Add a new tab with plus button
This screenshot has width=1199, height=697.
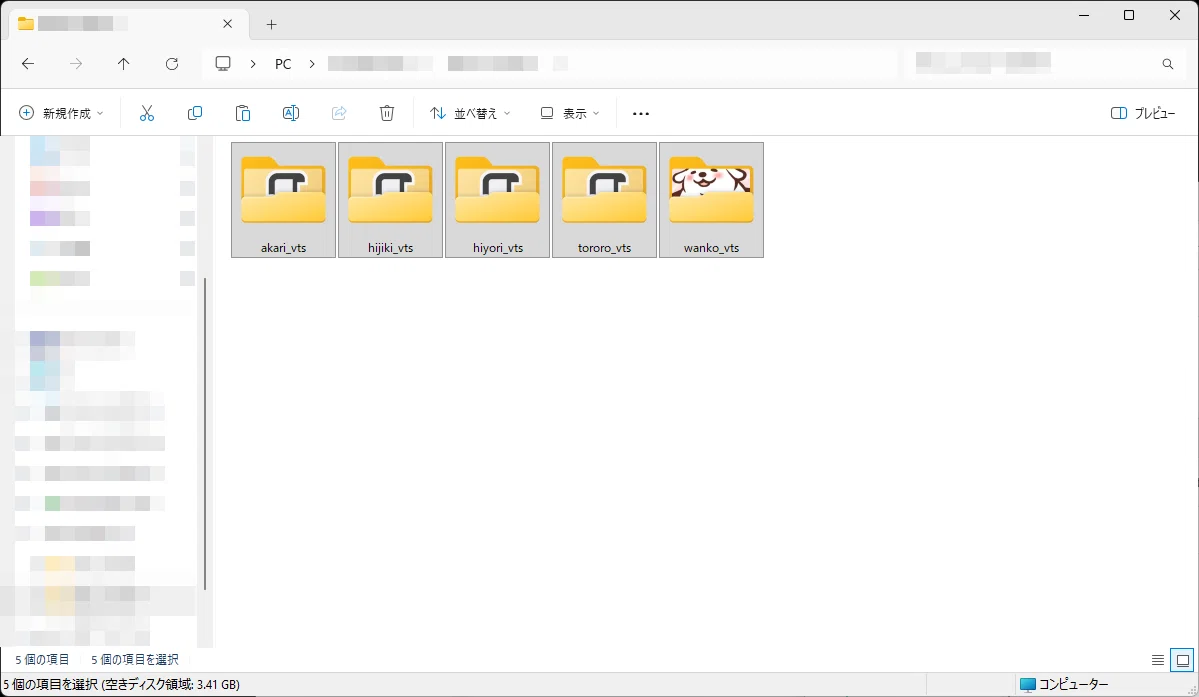click(271, 24)
